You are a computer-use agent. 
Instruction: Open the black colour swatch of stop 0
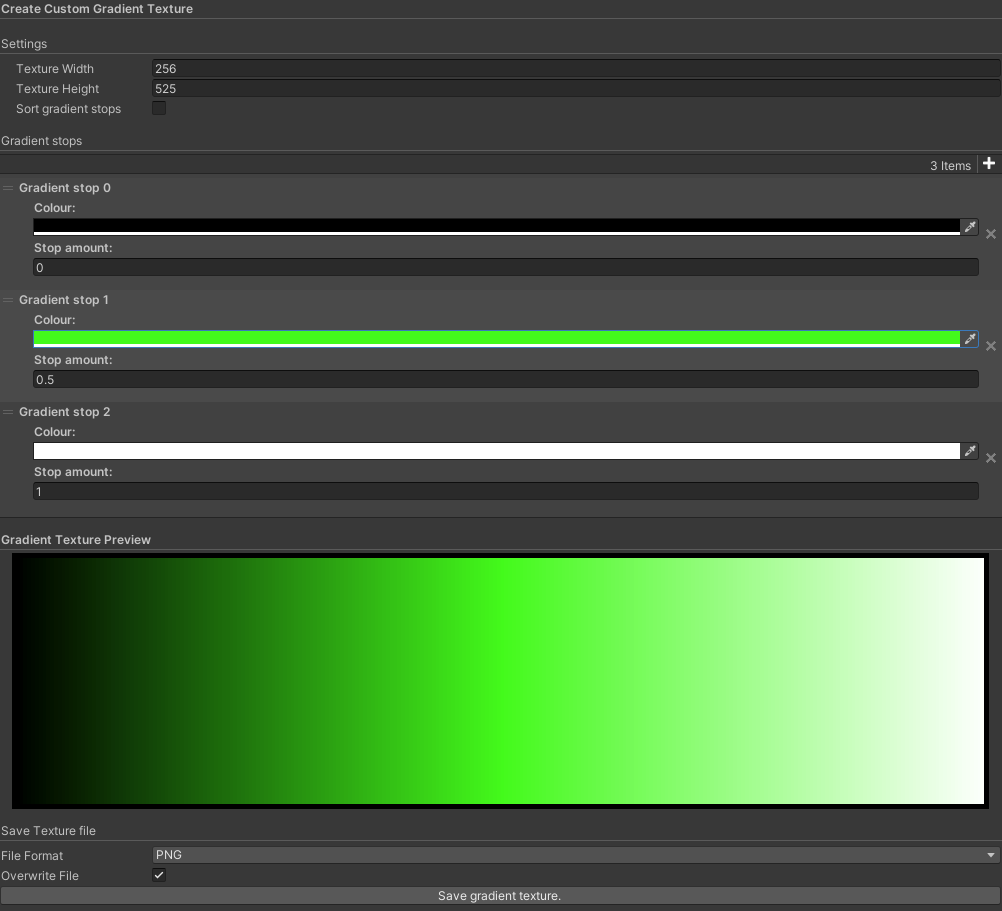coord(497,227)
